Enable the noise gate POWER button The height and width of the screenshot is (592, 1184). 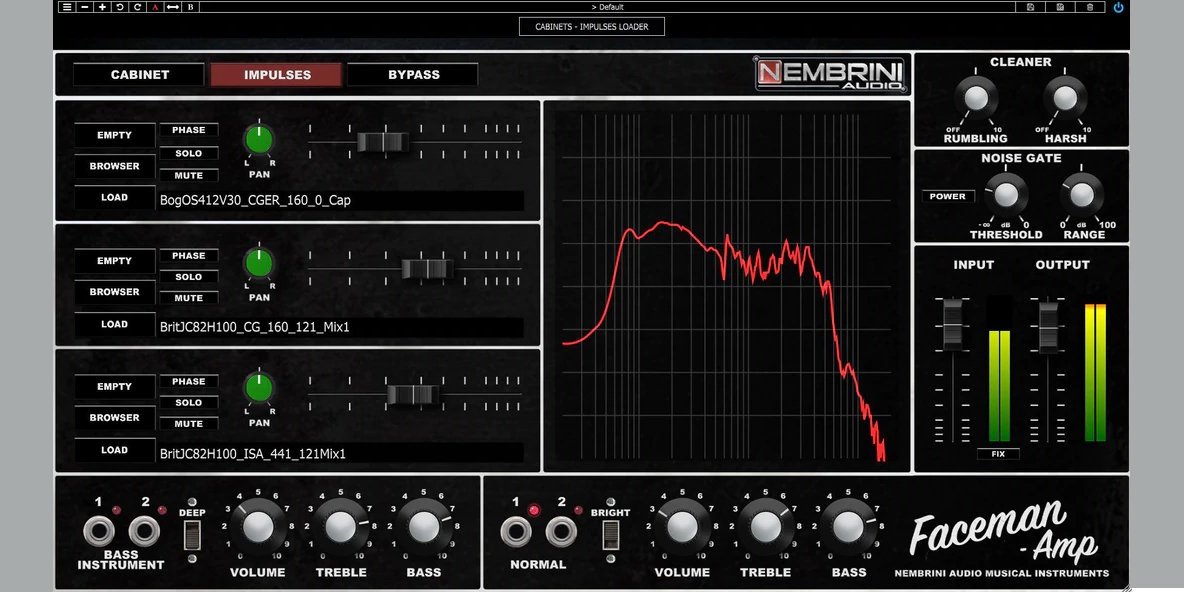[x=947, y=197]
